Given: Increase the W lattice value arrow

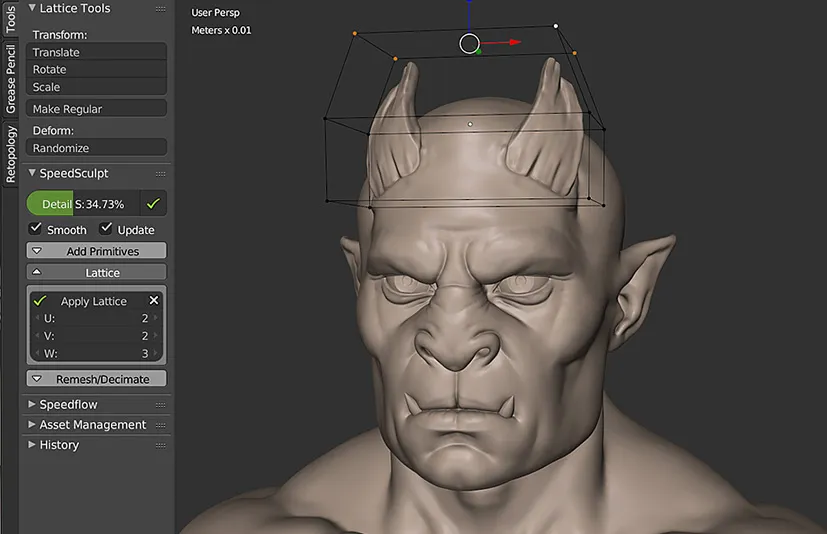Looking at the screenshot, I should (x=156, y=353).
